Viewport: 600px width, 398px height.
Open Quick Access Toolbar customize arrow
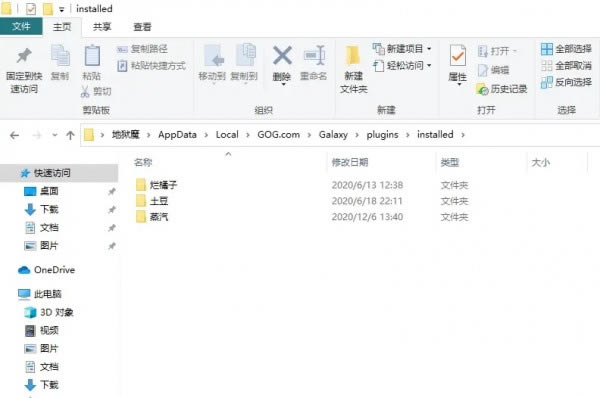[x=61, y=10]
